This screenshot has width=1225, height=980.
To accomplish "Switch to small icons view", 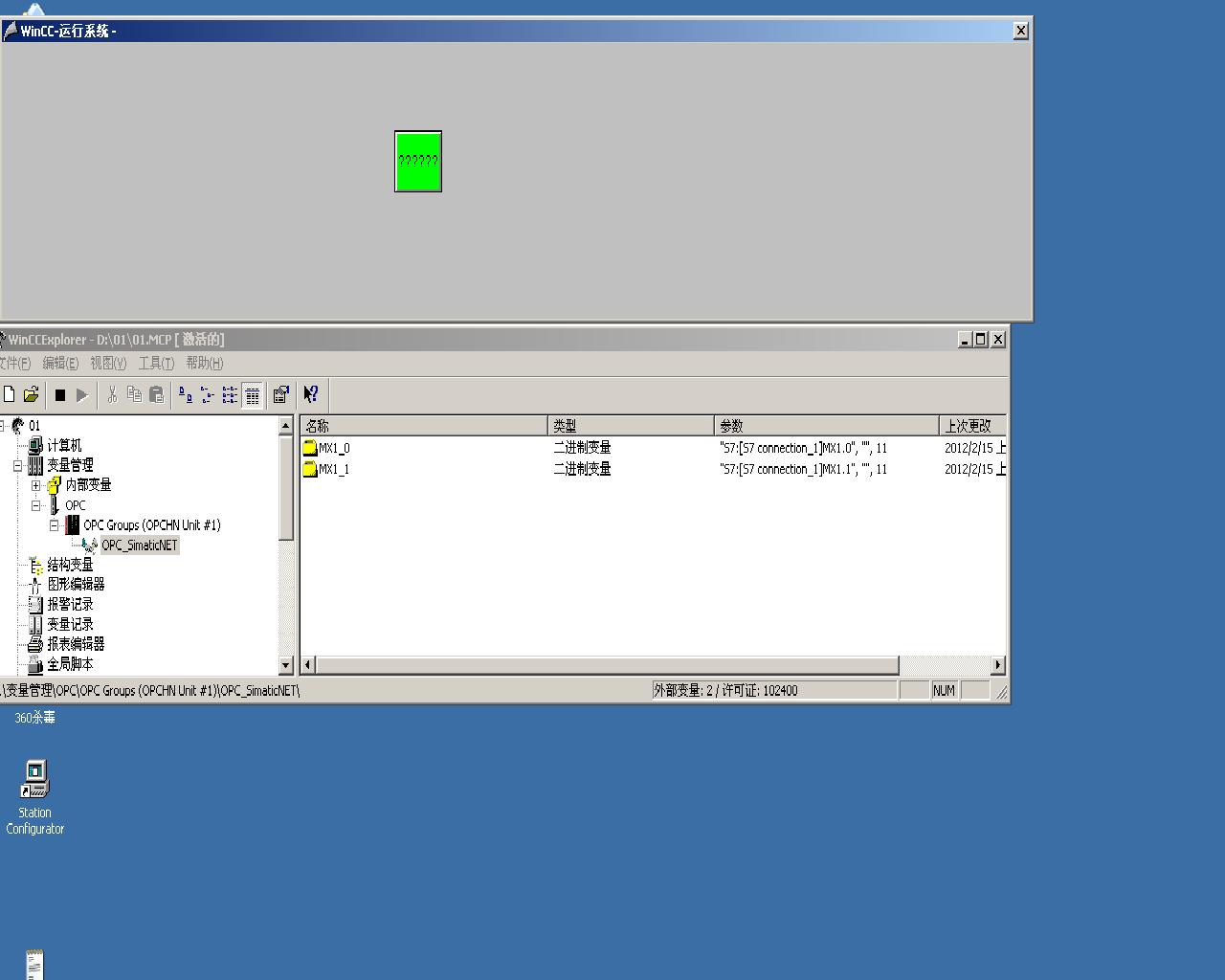I will click(208, 394).
